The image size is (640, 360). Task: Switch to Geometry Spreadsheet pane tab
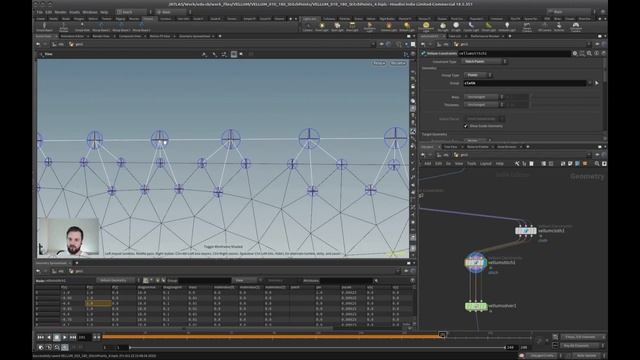(x=194, y=36)
